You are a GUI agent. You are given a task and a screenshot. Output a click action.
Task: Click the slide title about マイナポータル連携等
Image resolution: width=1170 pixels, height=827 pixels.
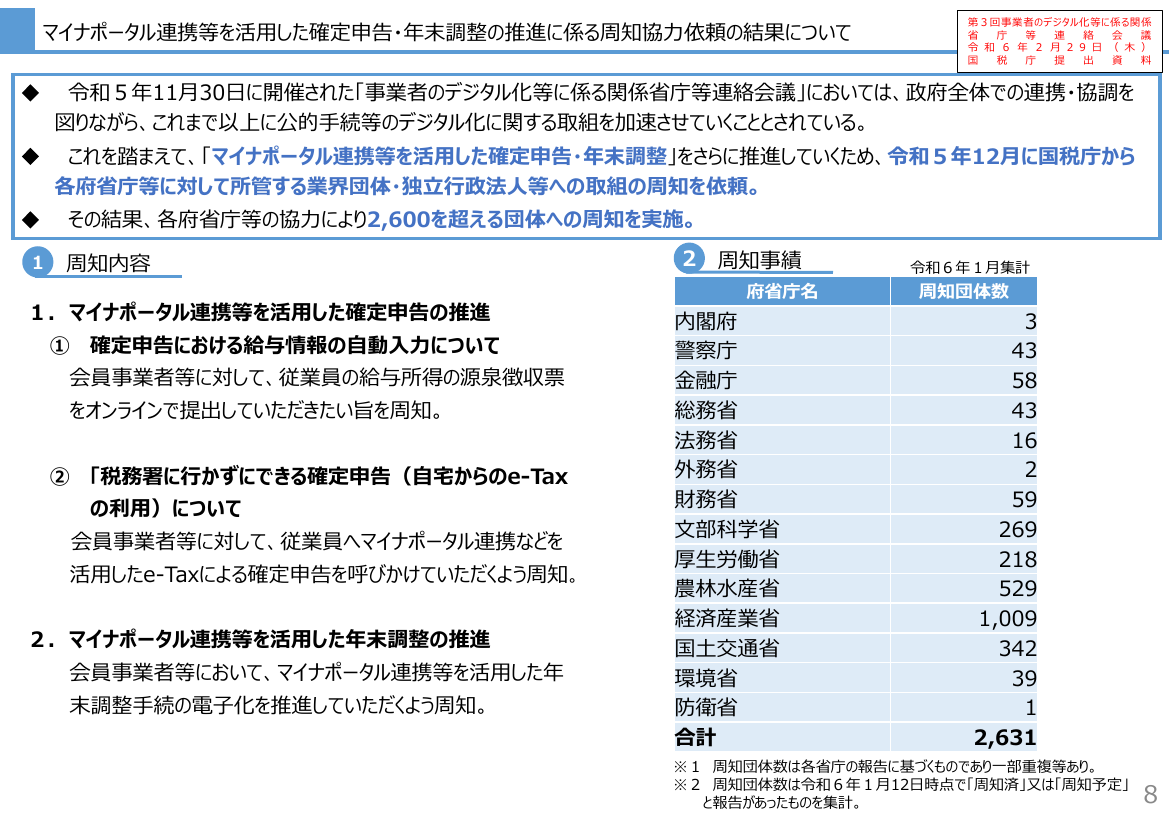coord(446,32)
